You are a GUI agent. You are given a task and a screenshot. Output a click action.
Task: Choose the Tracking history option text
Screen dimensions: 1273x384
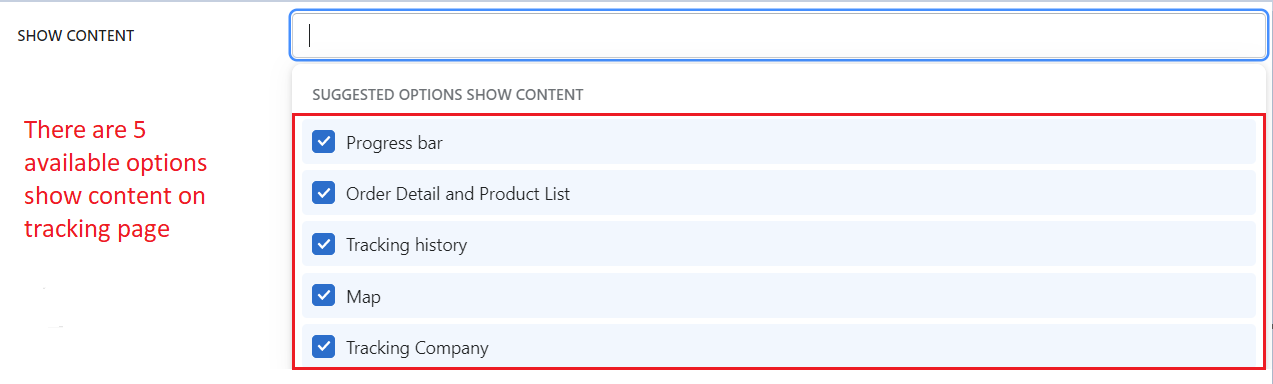tap(406, 245)
